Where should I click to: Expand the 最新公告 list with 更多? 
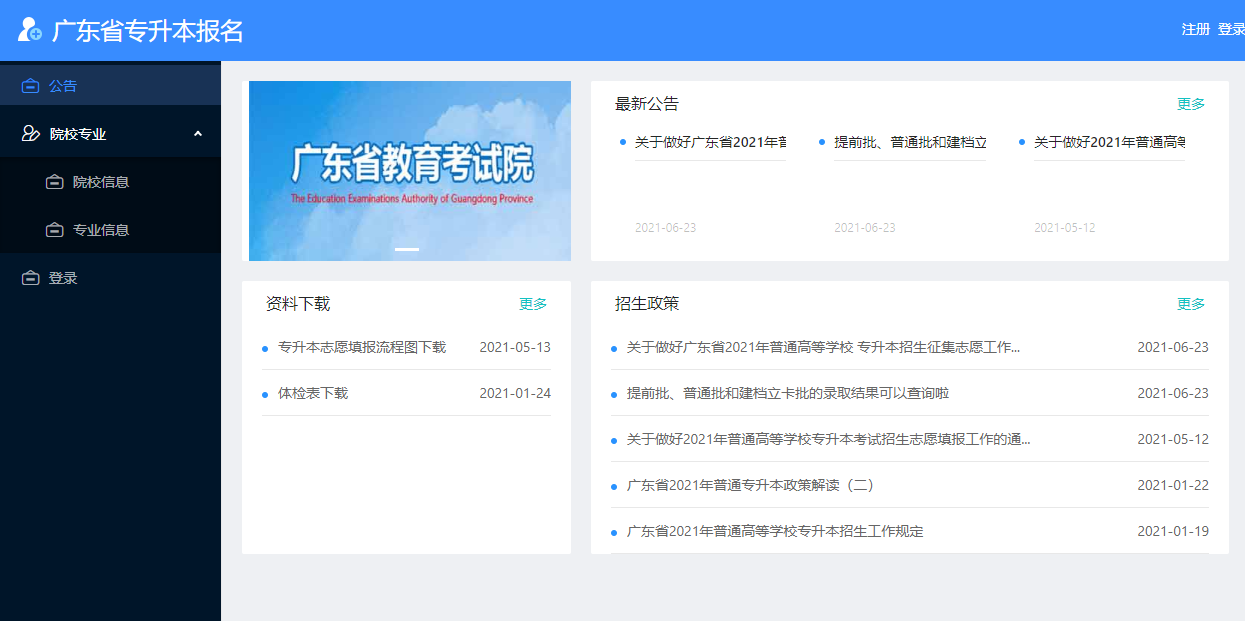1190,103
